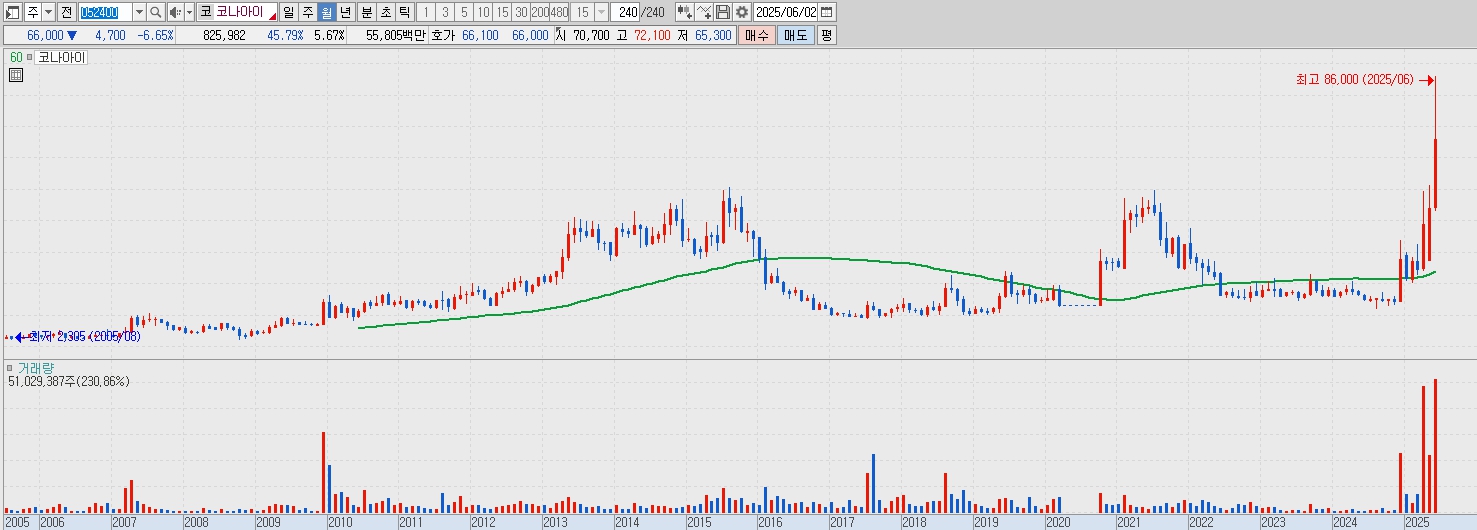Choose interval 5 button
The image size is (1477, 530).
coord(464,12)
